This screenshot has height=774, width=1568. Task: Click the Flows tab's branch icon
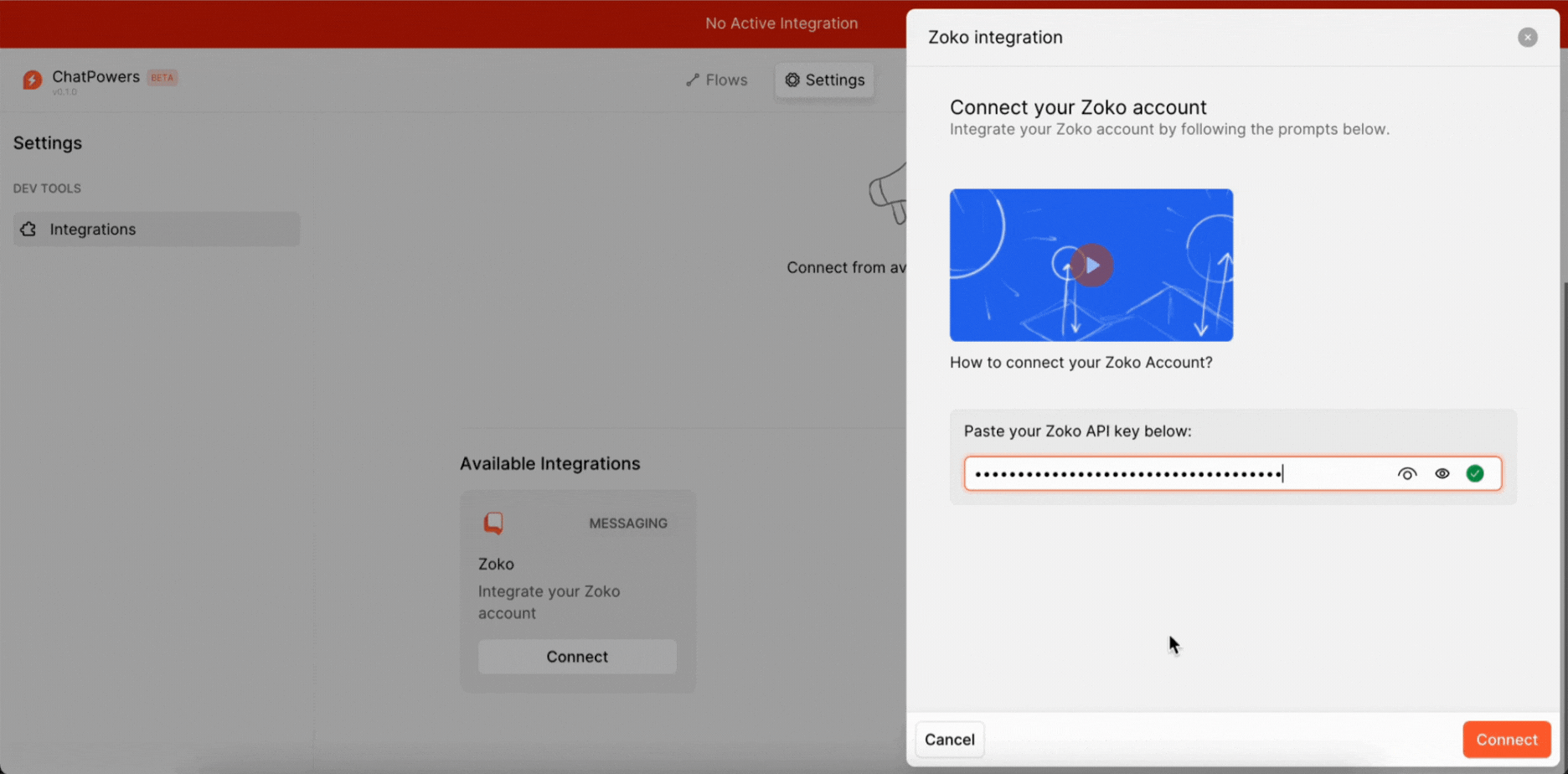(x=693, y=80)
